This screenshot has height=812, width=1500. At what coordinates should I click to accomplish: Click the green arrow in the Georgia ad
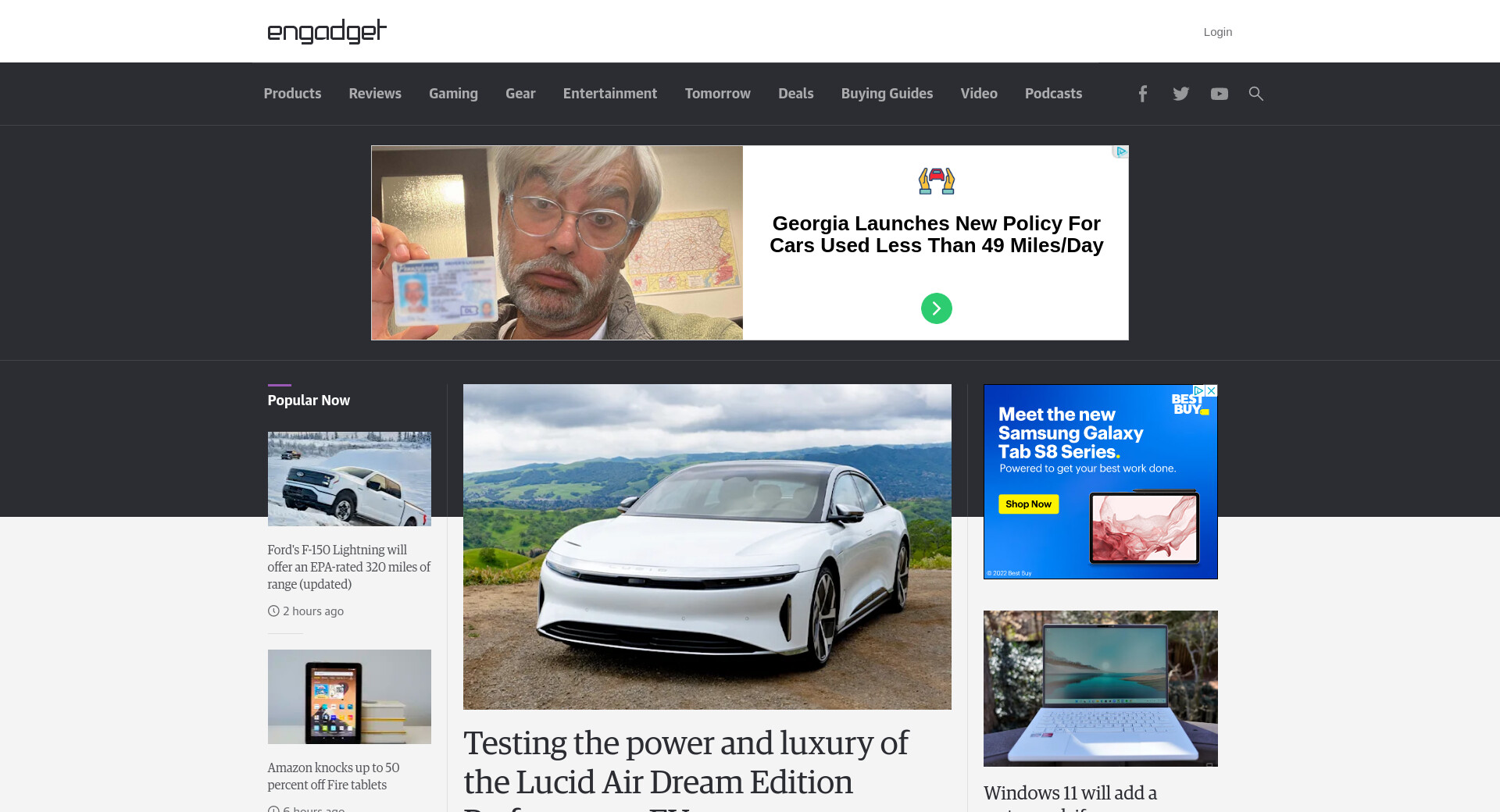[936, 308]
